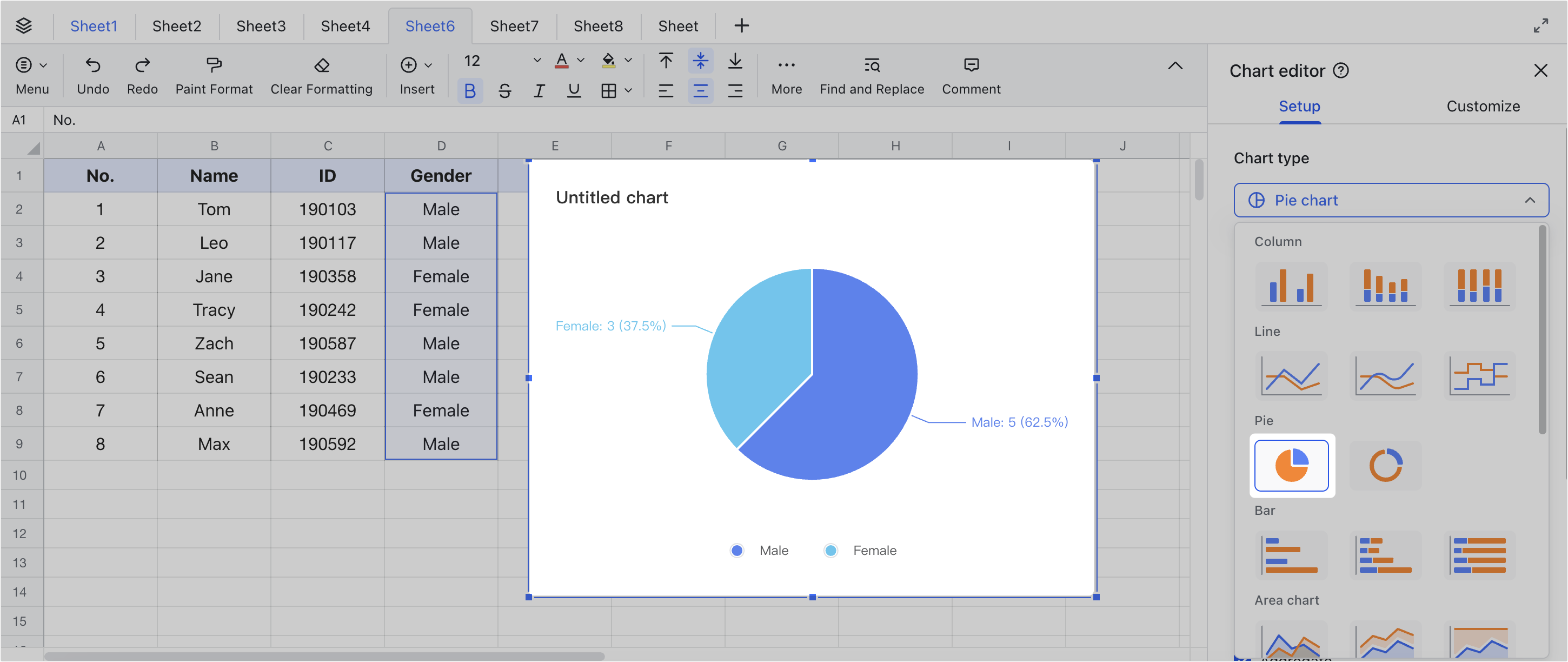The image size is (1568, 662).
Task: Toggle bold formatting
Action: click(469, 90)
